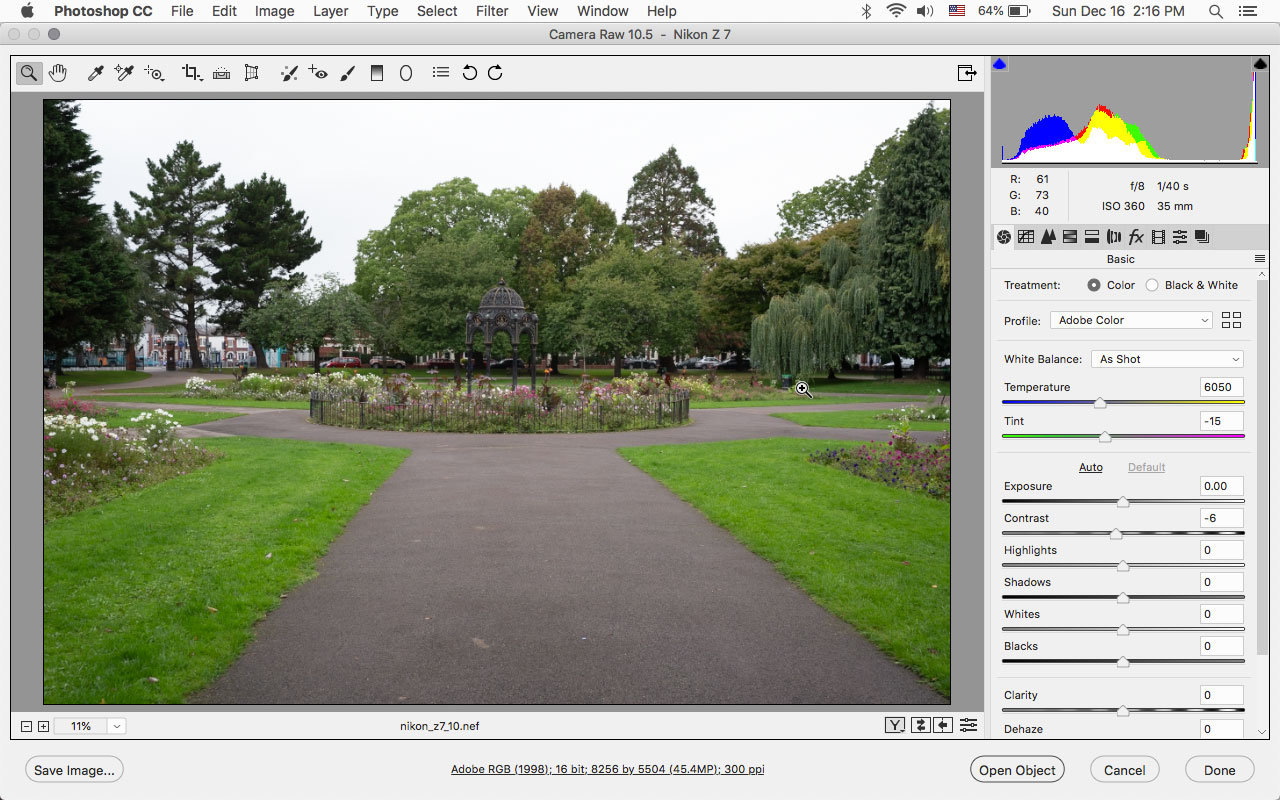This screenshot has height=800, width=1280.
Task: Open the zoom level dropdown arrow
Action: (117, 726)
